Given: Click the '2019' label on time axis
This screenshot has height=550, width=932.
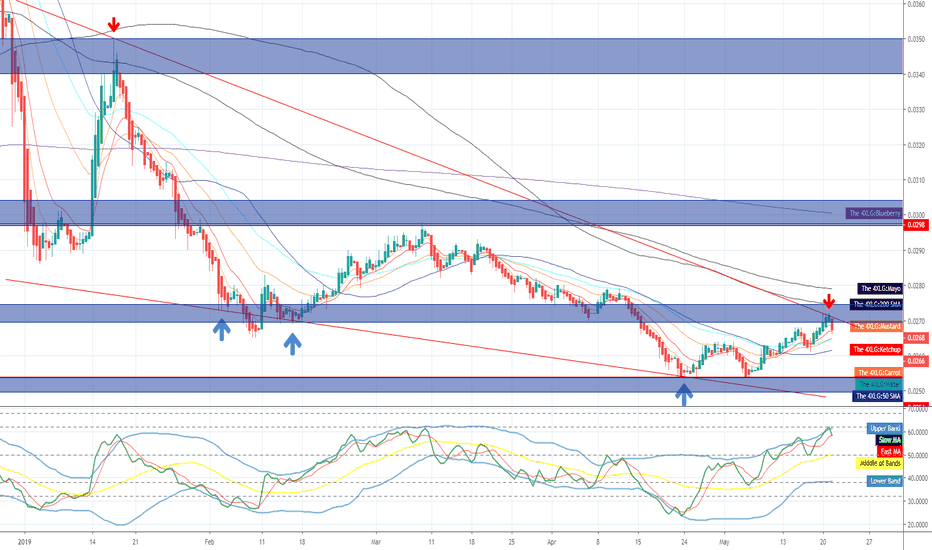Looking at the screenshot, I should pos(24,542).
